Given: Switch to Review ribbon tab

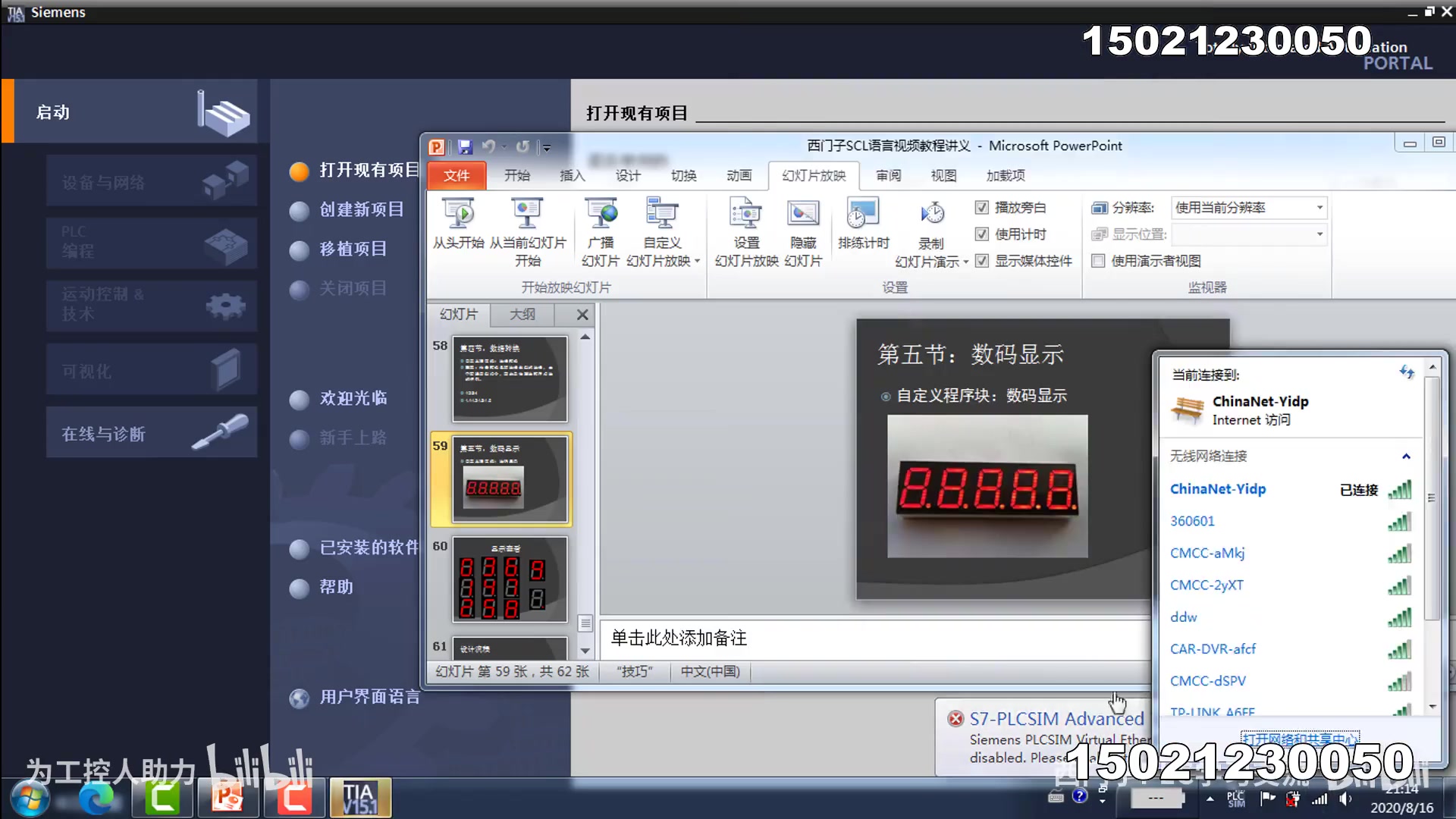Looking at the screenshot, I should pos(888,175).
